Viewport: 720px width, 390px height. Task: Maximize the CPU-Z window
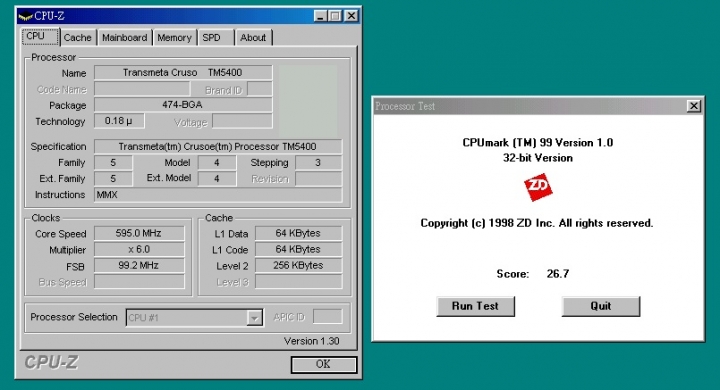(335, 16)
